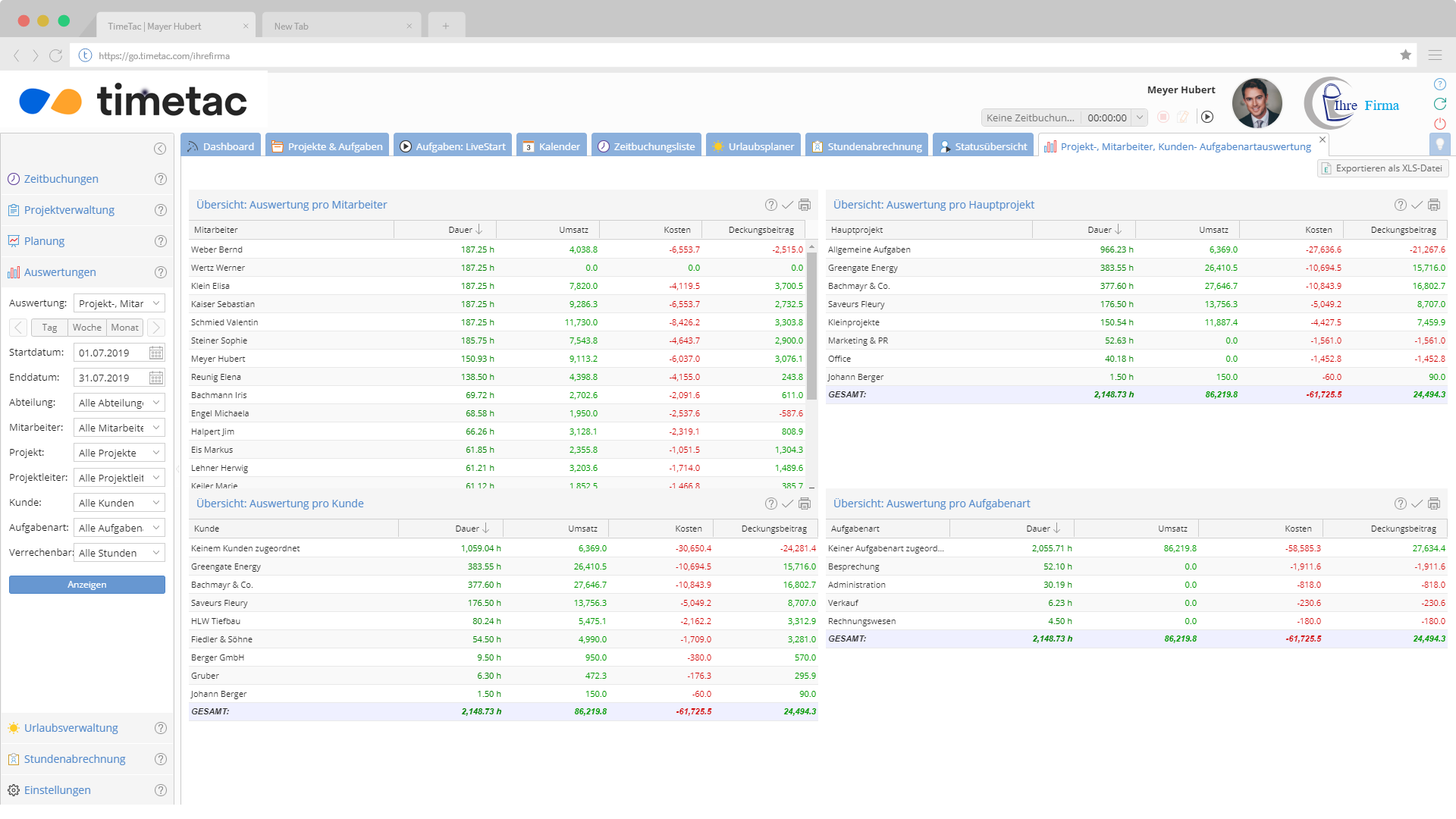Screen dimensions: 1456x819
Task: Print the Auswertung pro Mitarbeiter table
Action: [x=805, y=205]
